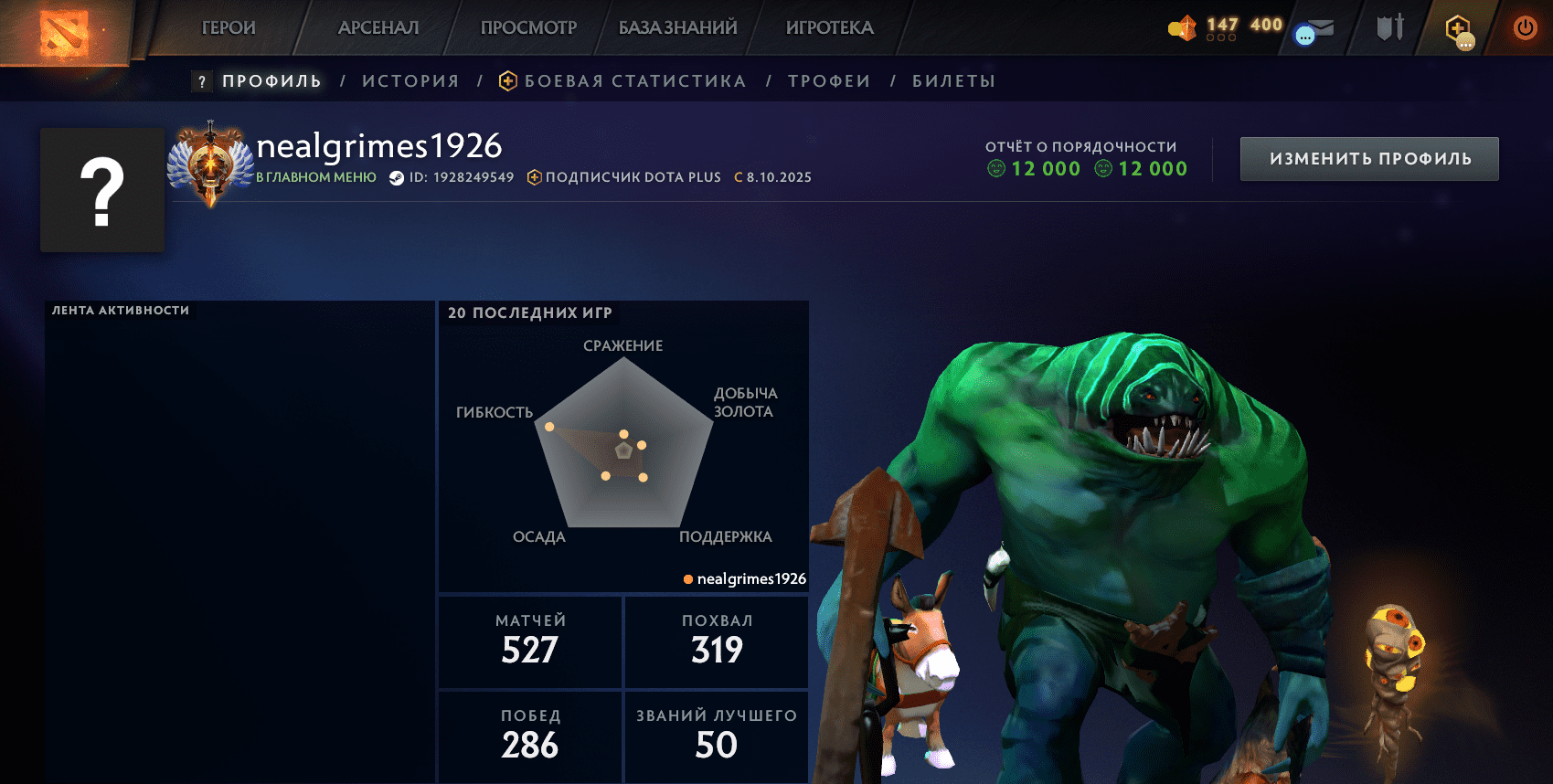Open the Dota Plus hexagon icon in header

click(1460, 31)
